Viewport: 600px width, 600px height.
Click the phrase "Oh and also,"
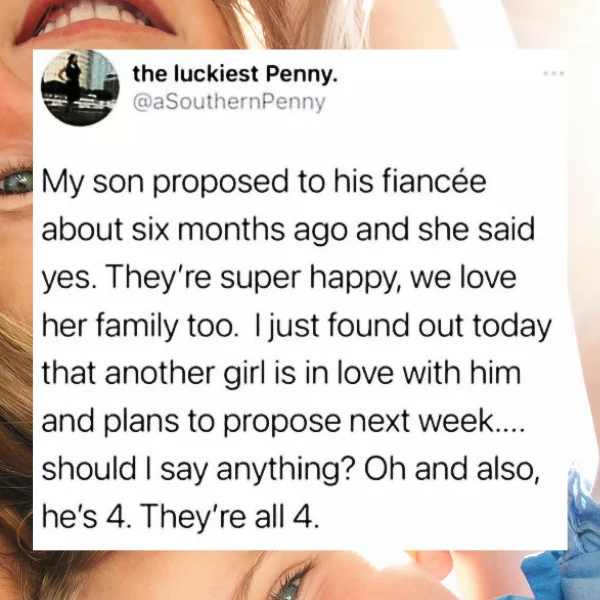(452, 469)
